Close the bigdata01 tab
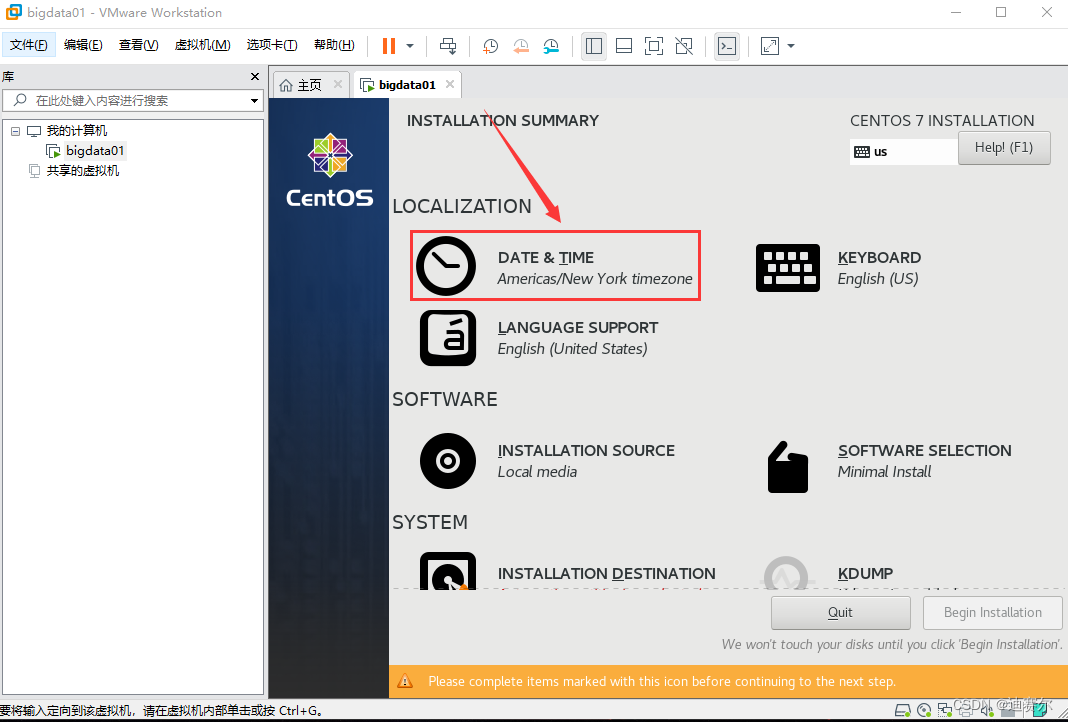 450,84
